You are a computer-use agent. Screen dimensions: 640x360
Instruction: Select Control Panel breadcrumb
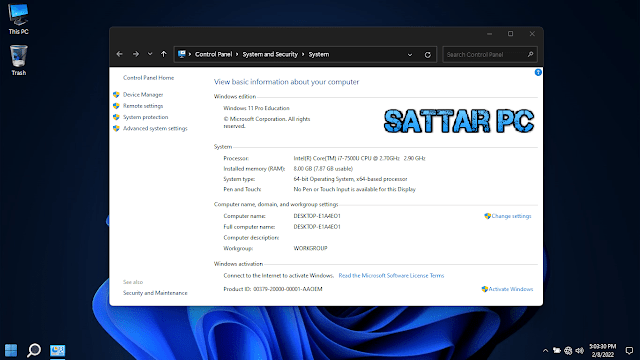tap(213, 54)
